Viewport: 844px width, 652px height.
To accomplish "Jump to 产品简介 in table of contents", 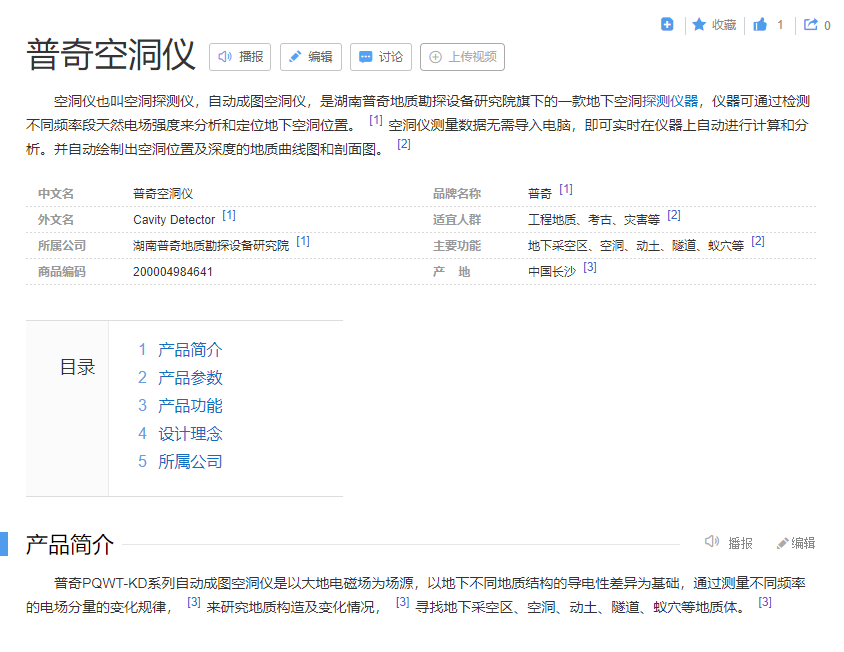I will [190, 350].
